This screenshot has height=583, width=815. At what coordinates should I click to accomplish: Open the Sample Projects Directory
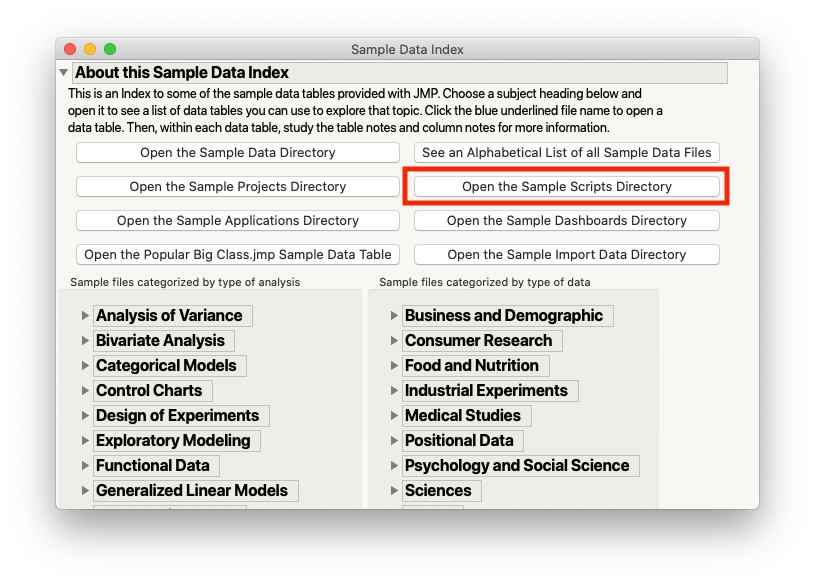pyautogui.click(x=238, y=187)
